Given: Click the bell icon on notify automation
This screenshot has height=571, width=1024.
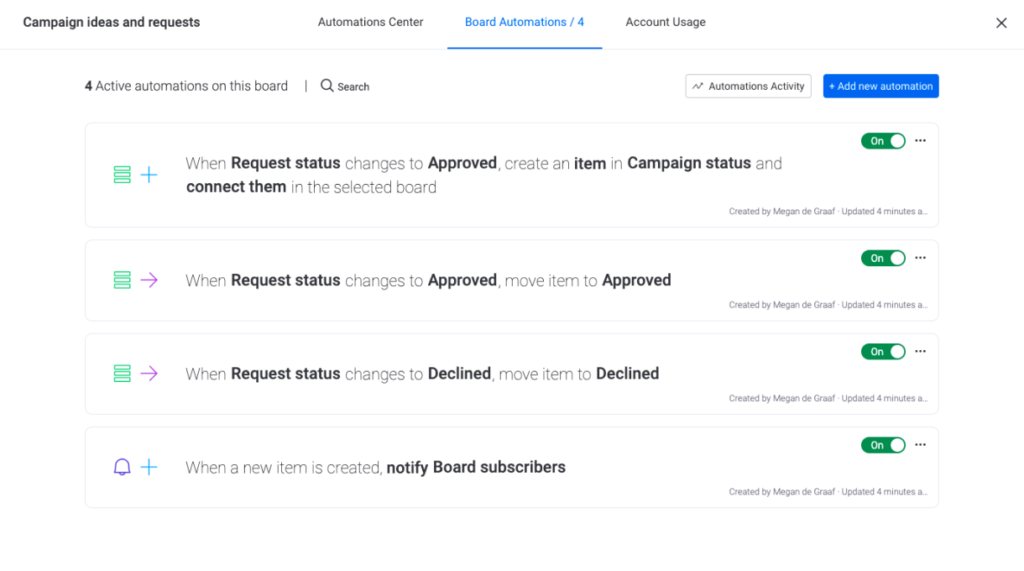Looking at the screenshot, I should tap(122, 467).
